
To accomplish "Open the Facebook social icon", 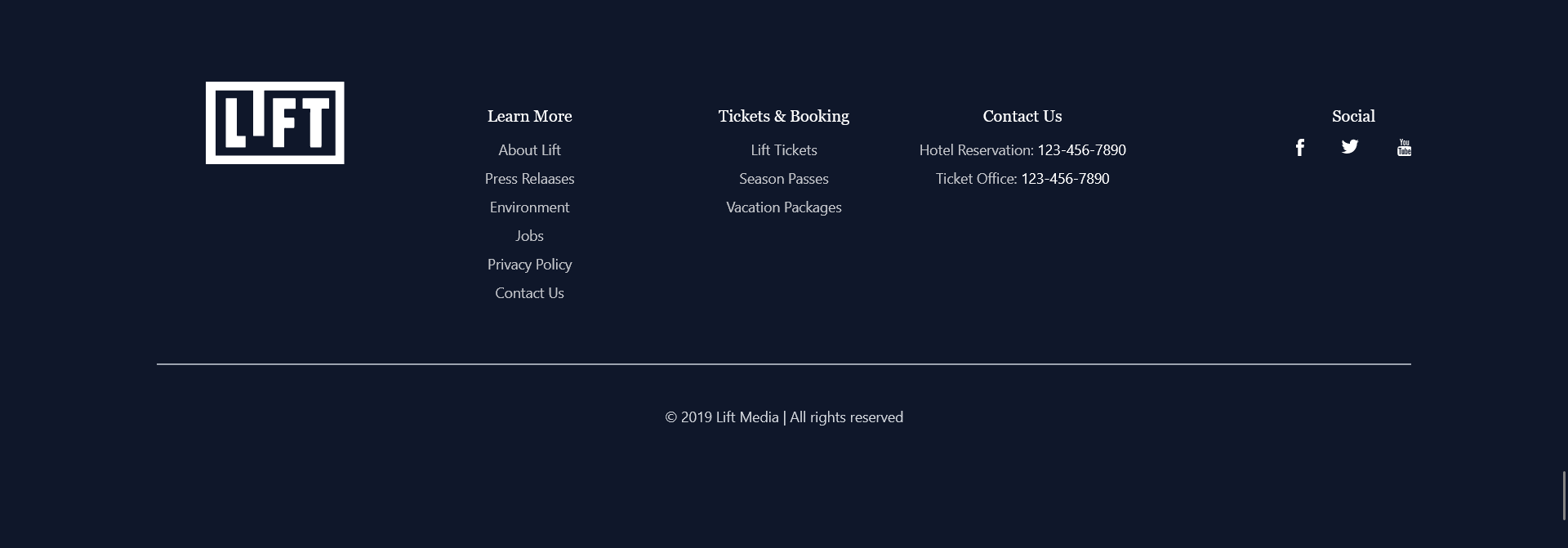I will pos(1299,148).
